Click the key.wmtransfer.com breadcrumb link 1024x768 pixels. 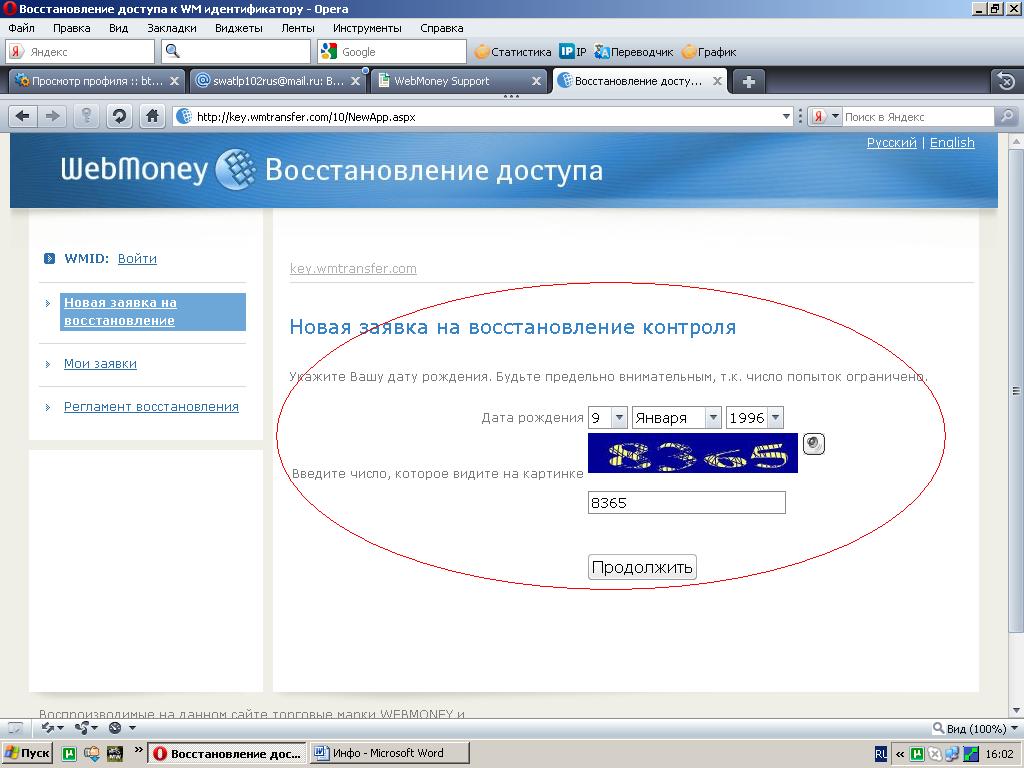353,268
